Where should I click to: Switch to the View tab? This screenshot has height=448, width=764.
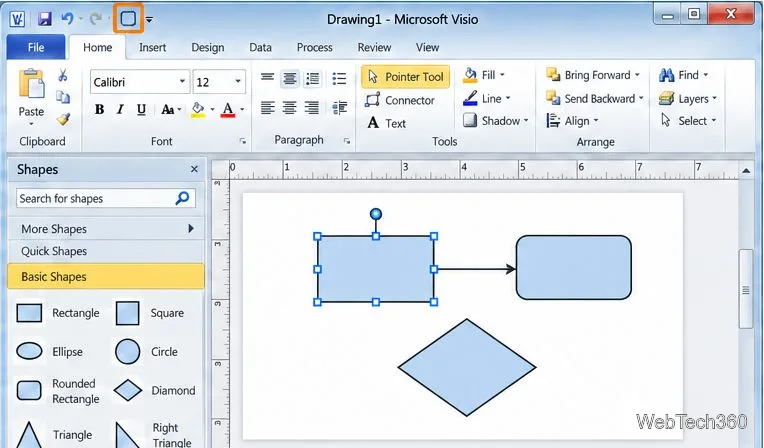(427, 47)
